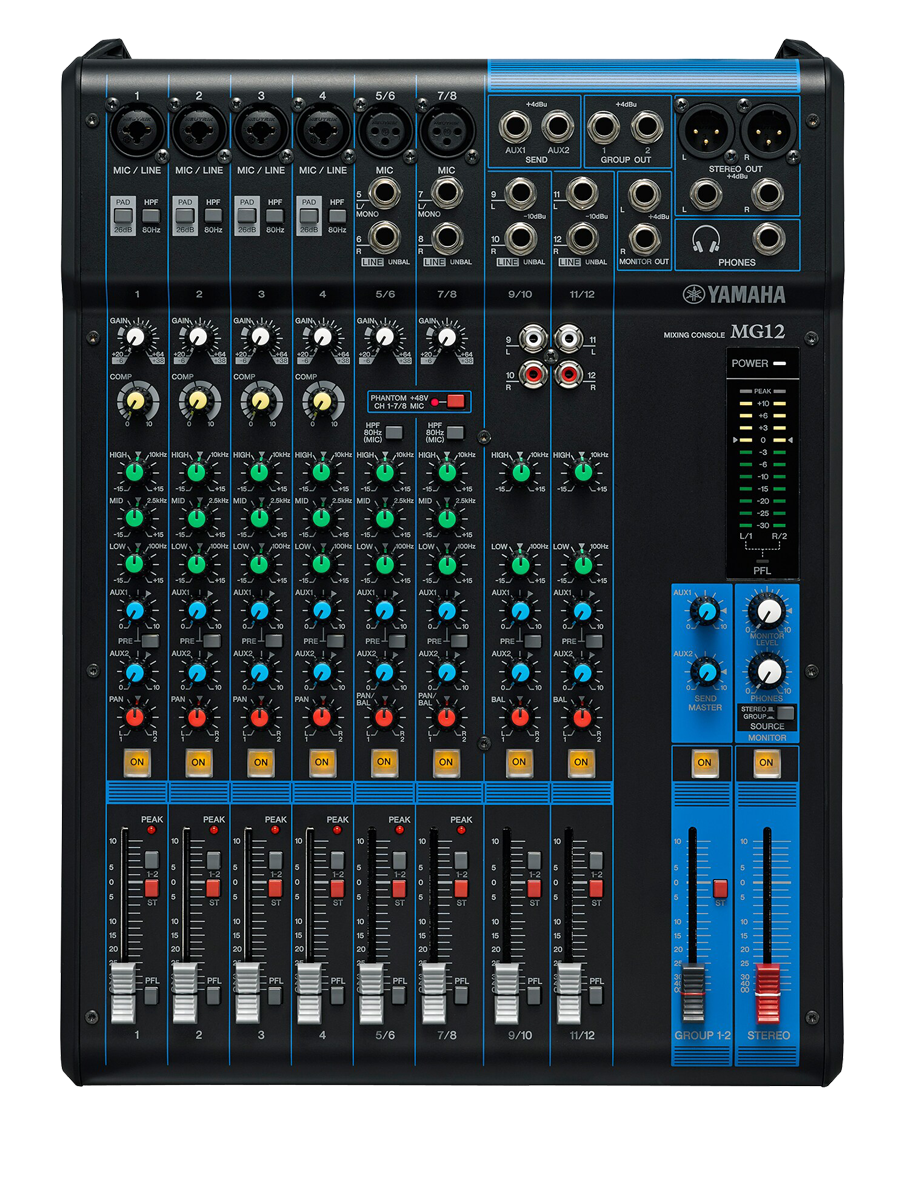This screenshot has height=1200, width=900.
Task: Click the channel 11/12 BAL knob
Action: click(580, 716)
